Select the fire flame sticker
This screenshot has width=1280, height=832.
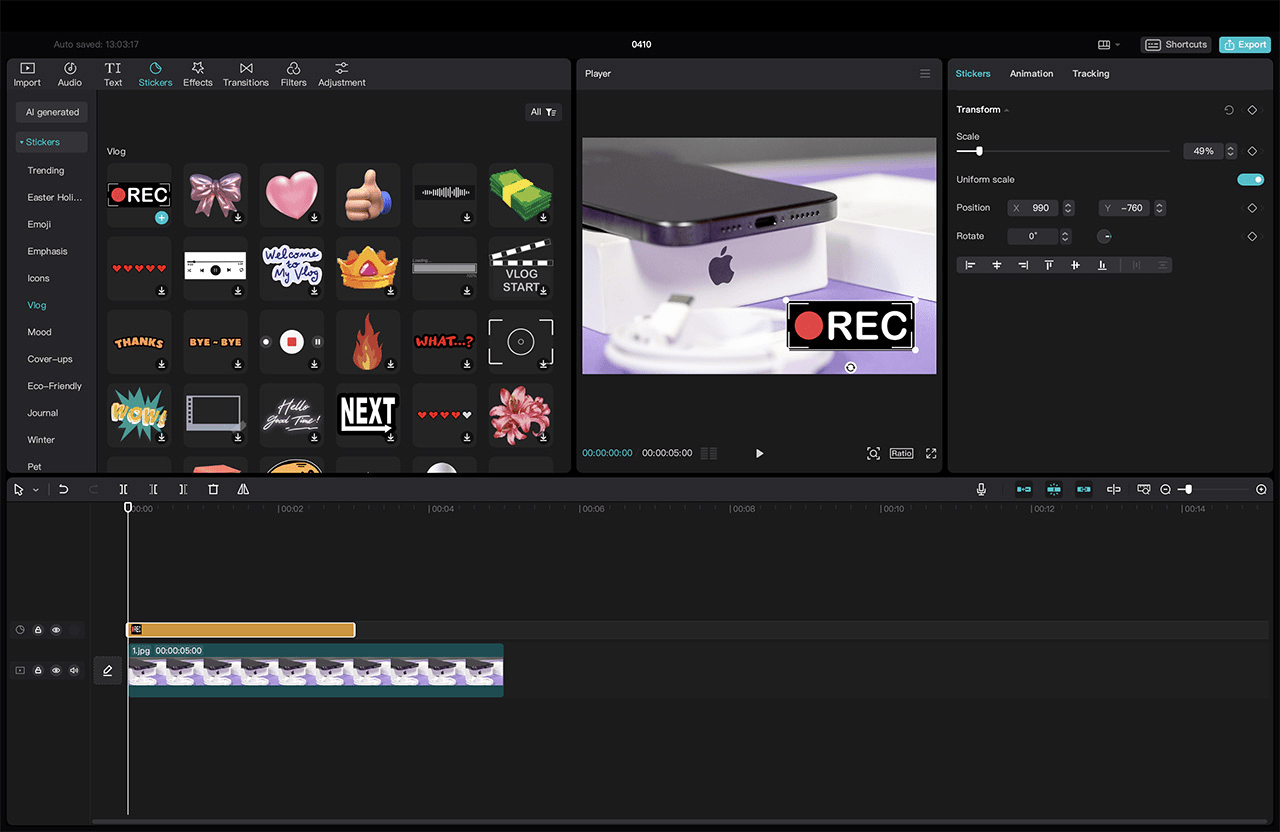(368, 341)
